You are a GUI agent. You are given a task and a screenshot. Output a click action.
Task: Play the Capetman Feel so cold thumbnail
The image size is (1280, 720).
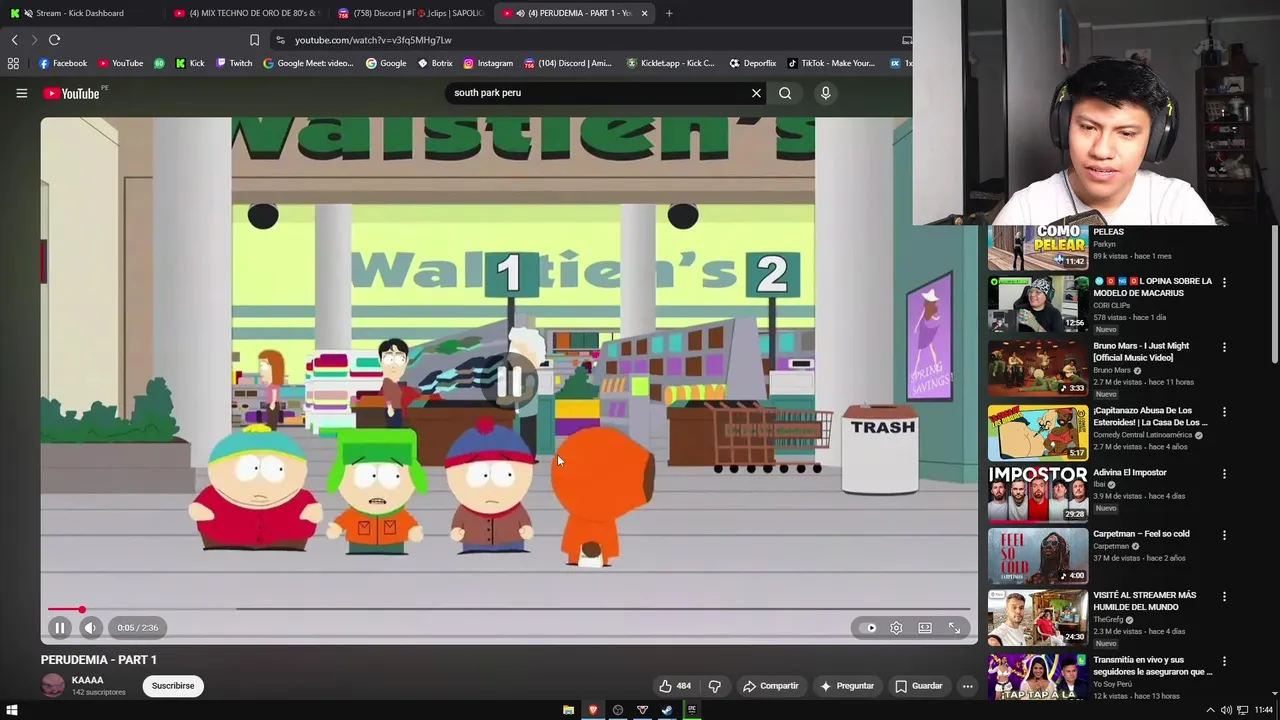coord(1038,555)
